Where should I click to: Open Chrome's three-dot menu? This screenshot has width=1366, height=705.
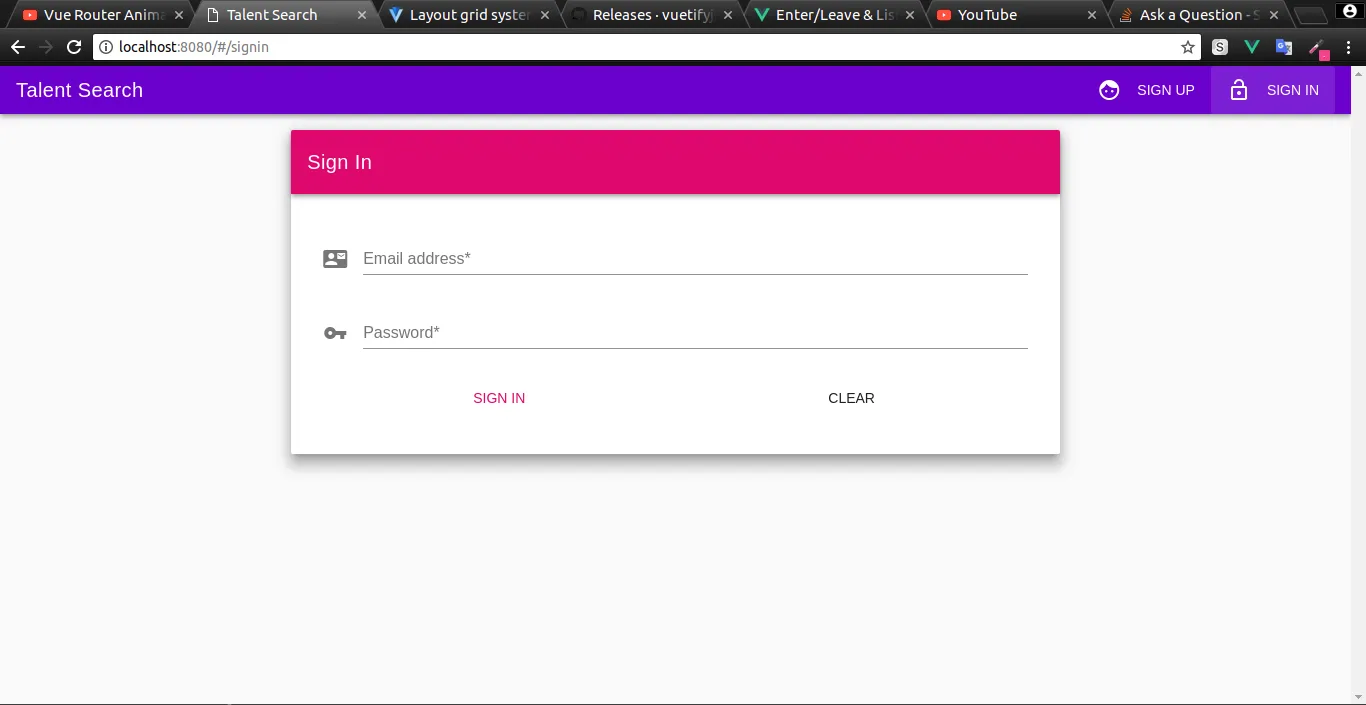pyautogui.click(x=1348, y=47)
